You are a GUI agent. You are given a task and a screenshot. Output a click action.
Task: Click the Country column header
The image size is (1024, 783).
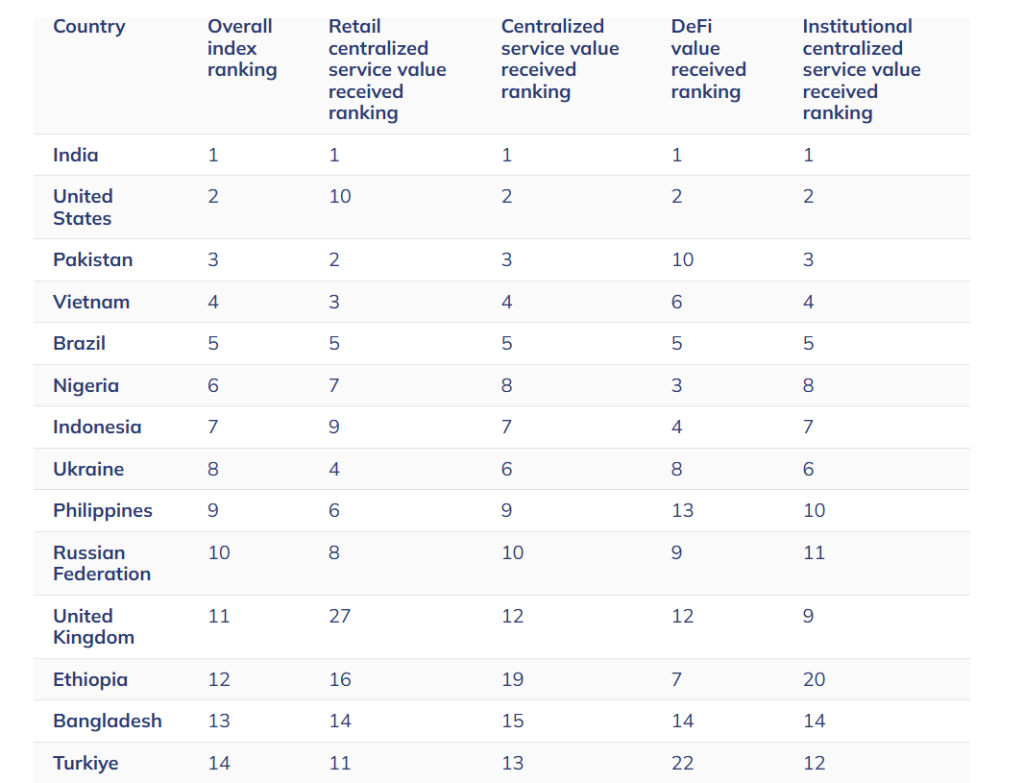[89, 27]
